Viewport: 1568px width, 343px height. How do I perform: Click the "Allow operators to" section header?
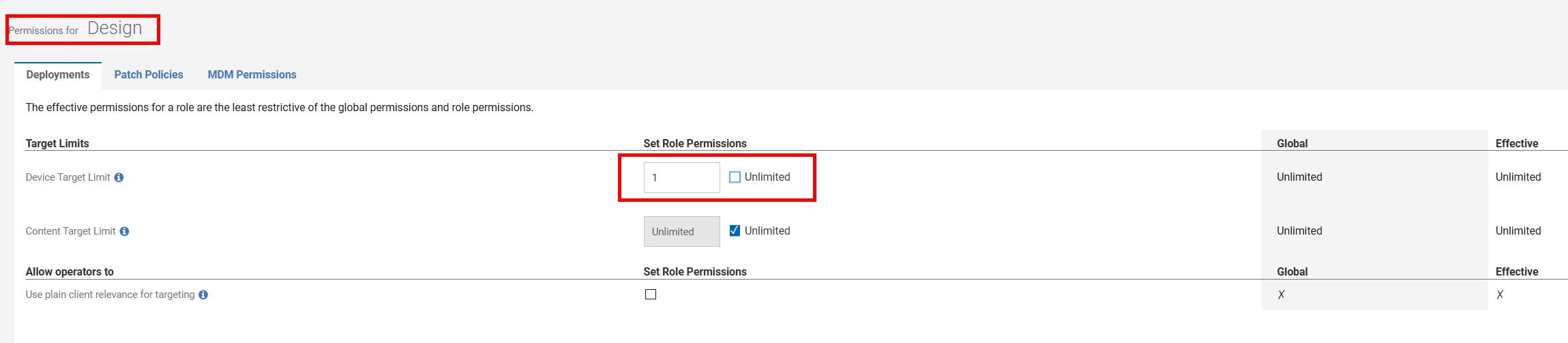click(x=70, y=271)
